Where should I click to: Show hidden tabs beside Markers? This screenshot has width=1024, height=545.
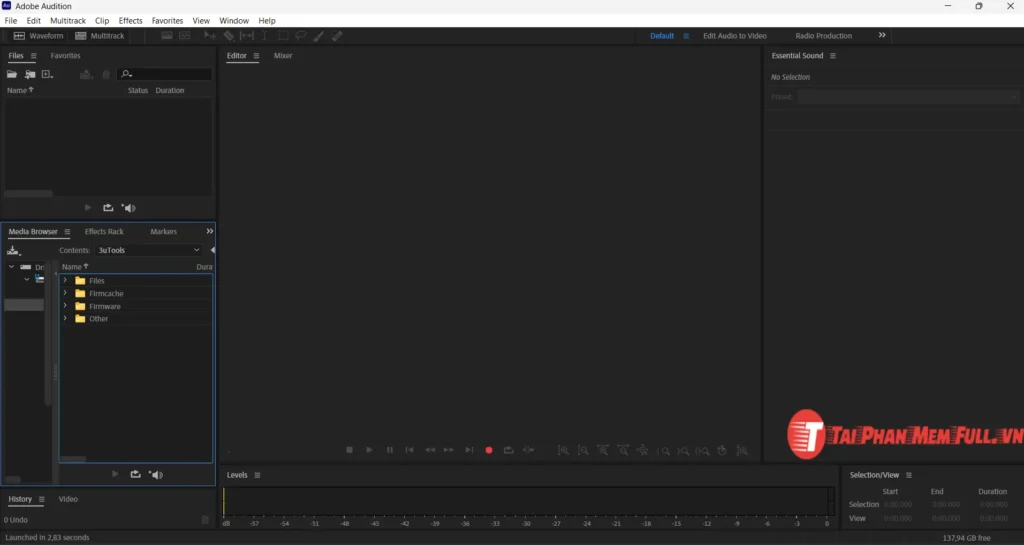pos(210,231)
